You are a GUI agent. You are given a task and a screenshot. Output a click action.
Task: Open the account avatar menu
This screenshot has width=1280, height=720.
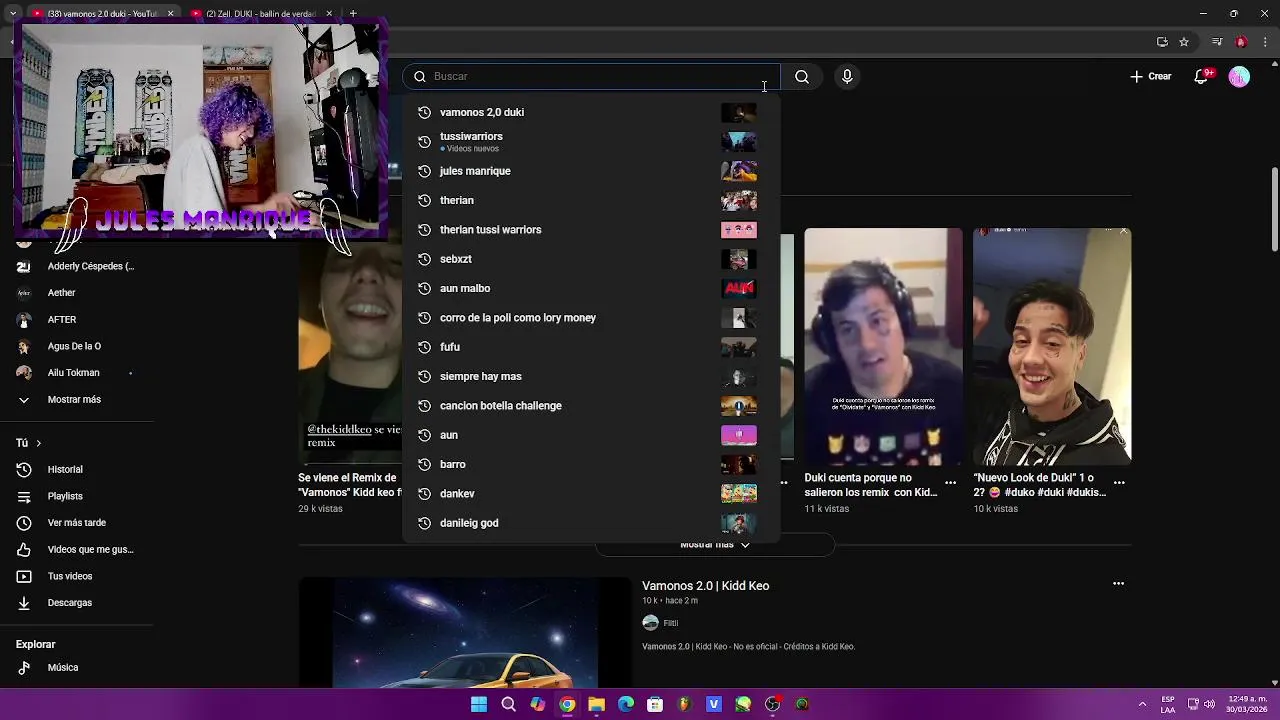pyautogui.click(x=1239, y=77)
